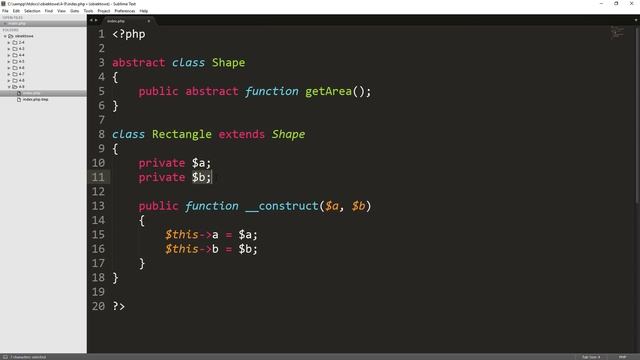Open the File menu
Viewport: 640px width, 360px height.
(5, 11)
